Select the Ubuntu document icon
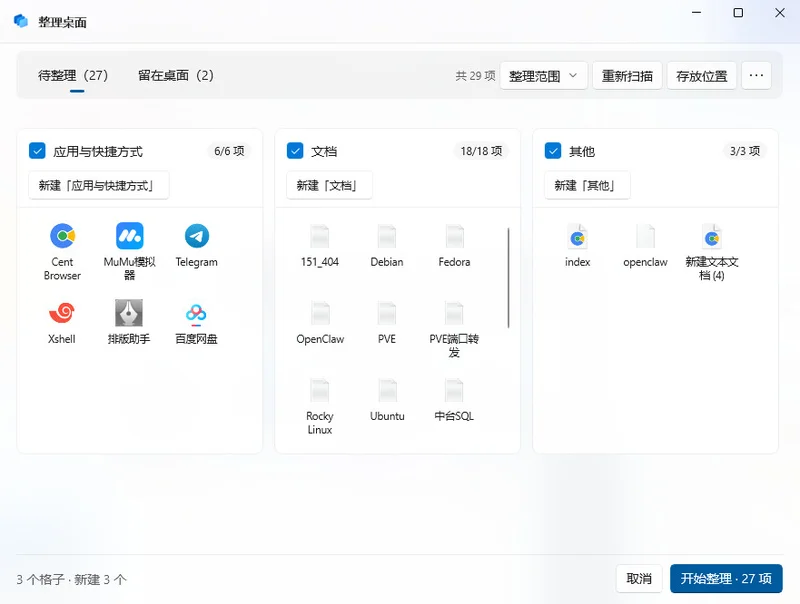The image size is (800, 604). pyautogui.click(x=387, y=390)
